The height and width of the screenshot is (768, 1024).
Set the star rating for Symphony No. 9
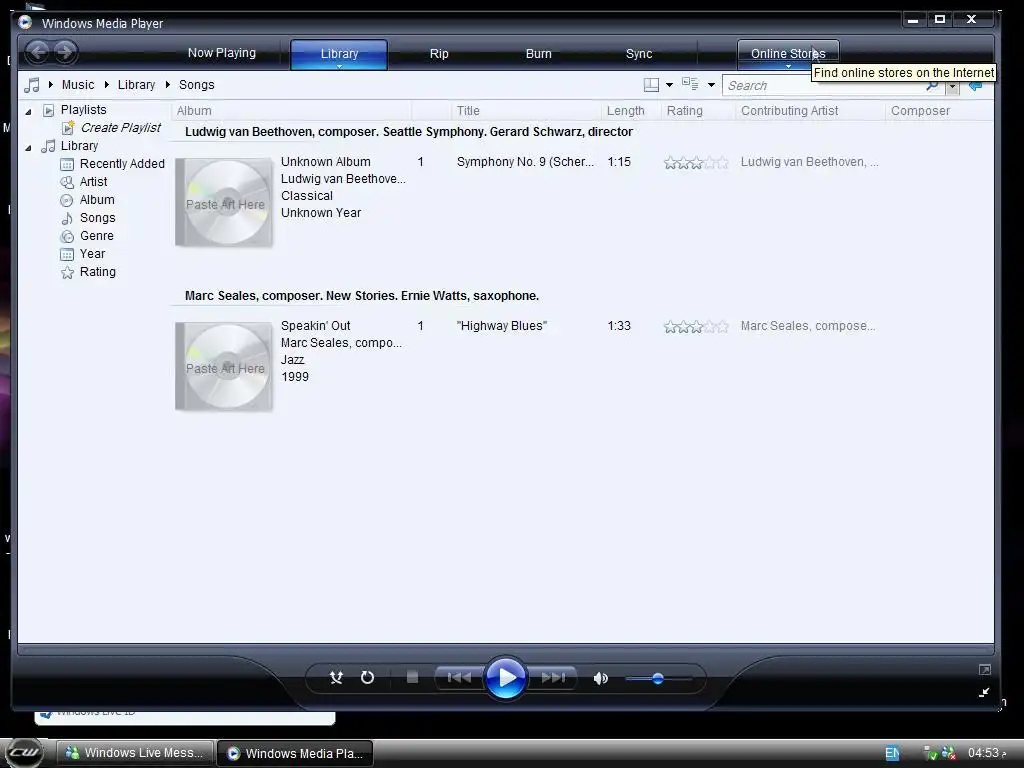tap(696, 163)
